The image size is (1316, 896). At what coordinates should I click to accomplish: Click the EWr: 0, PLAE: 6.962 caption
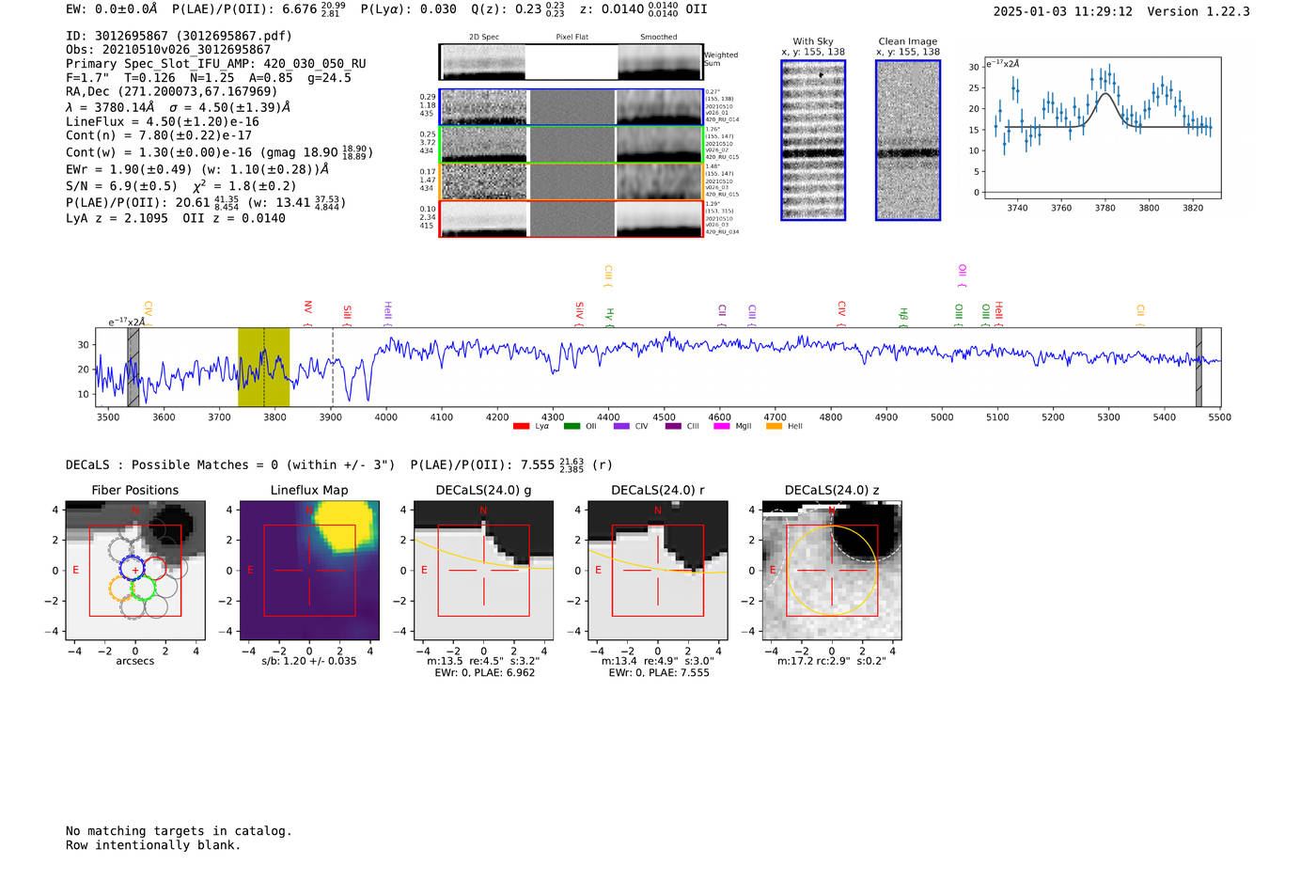485,672
